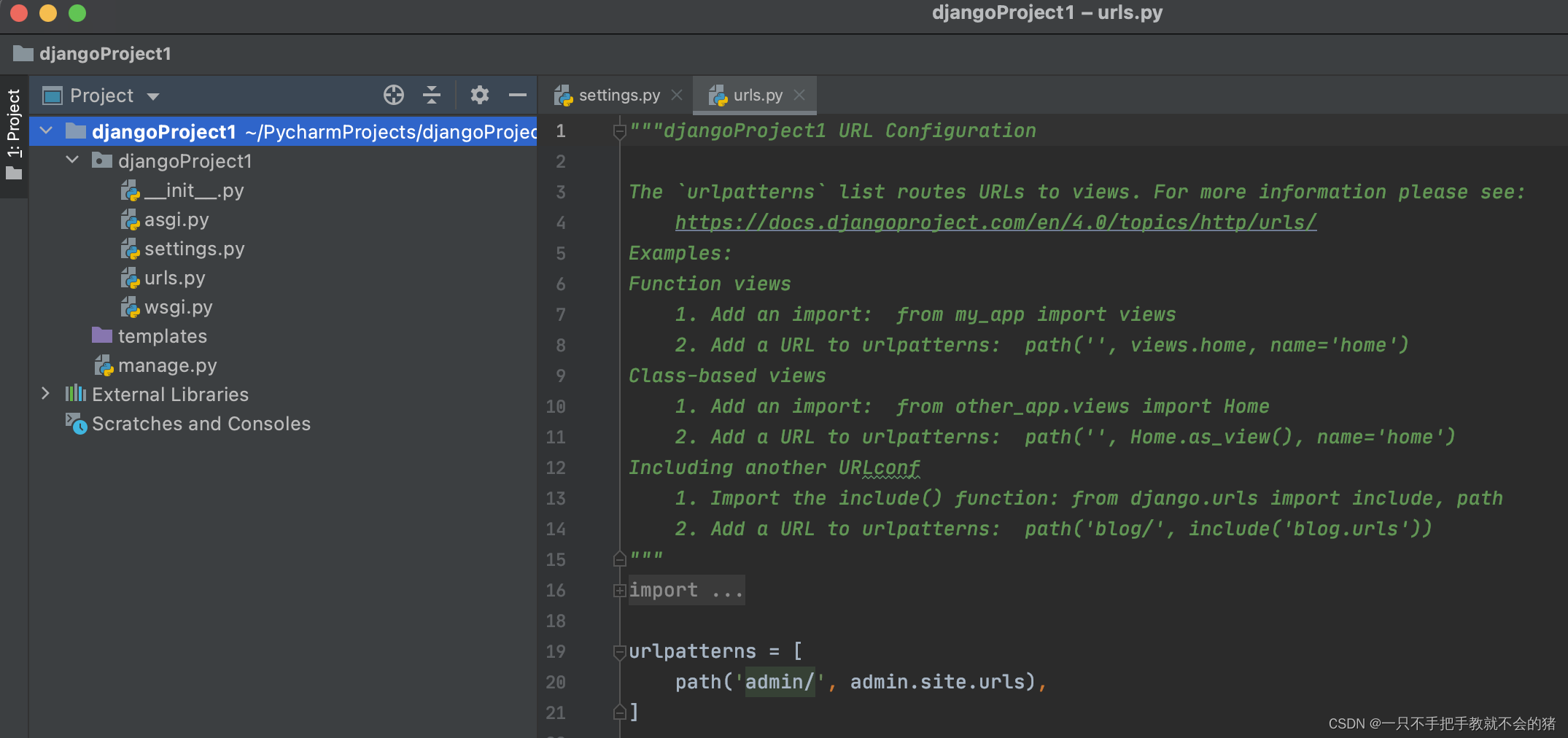Click line number 1 in the gutter

point(560,131)
